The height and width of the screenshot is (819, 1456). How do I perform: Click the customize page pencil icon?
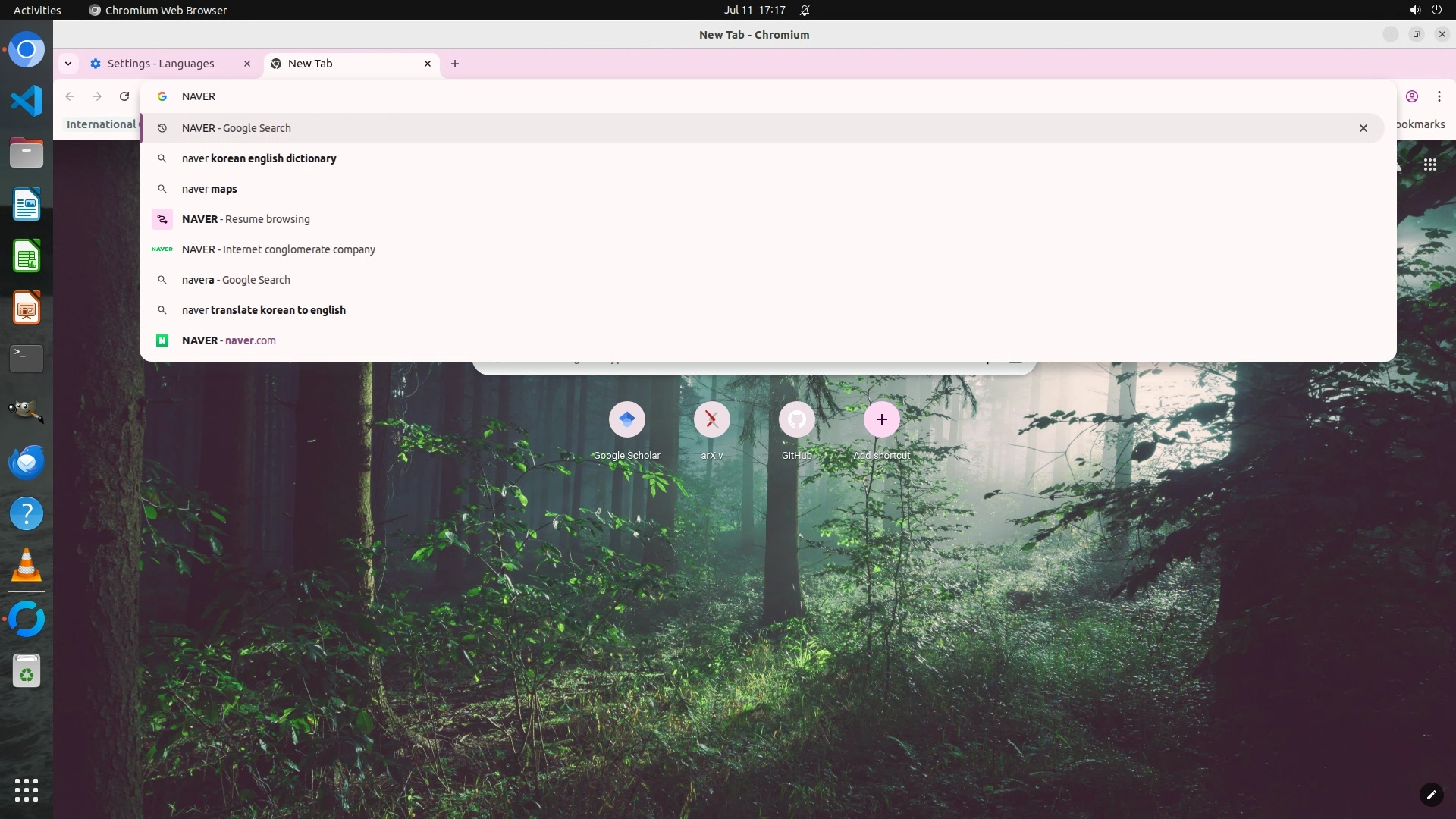tap(1430, 794)
